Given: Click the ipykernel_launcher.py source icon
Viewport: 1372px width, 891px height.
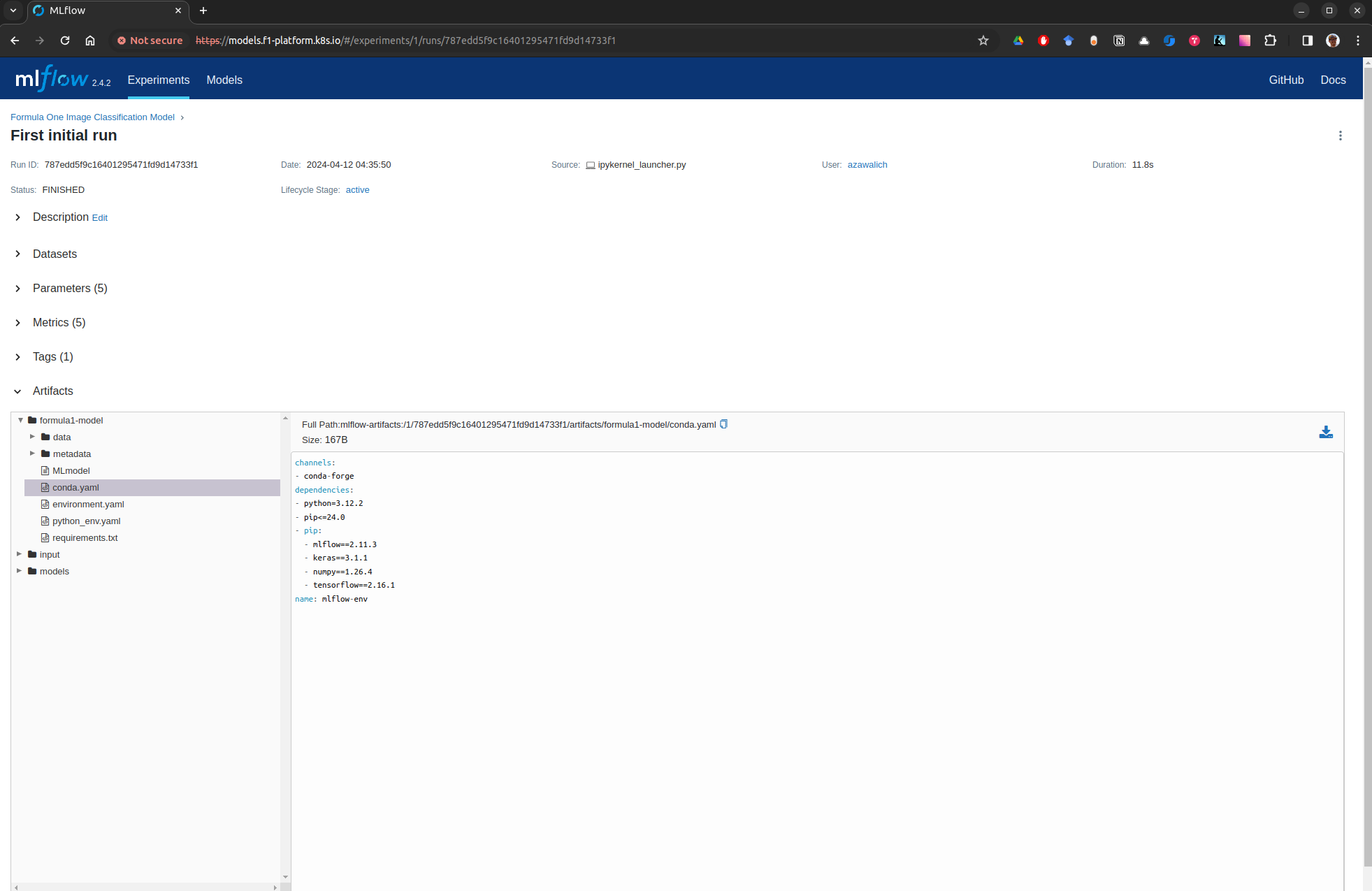Looking at the screenshot, I should tap(590, 164).
